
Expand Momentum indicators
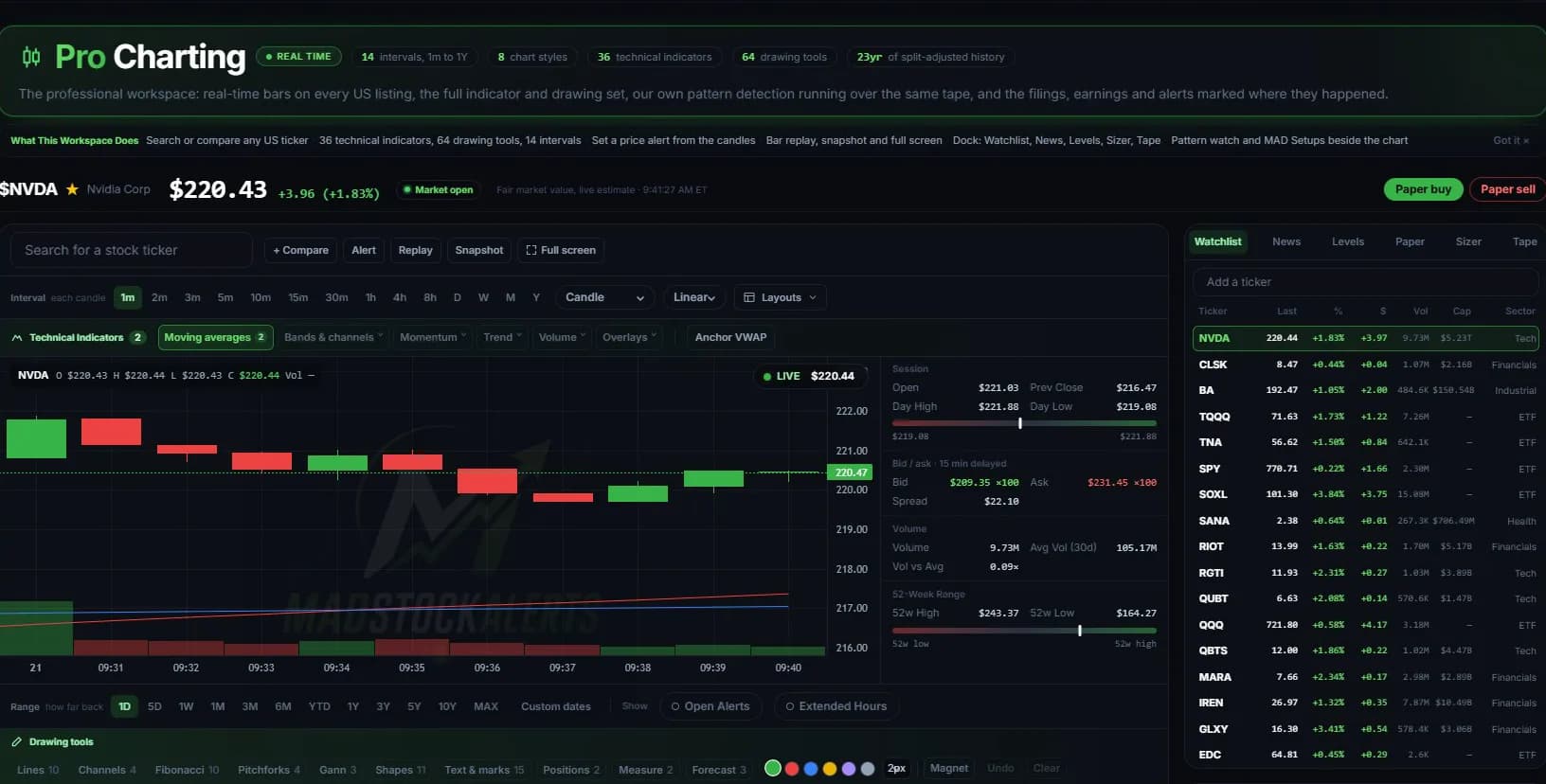click(433, 337)
